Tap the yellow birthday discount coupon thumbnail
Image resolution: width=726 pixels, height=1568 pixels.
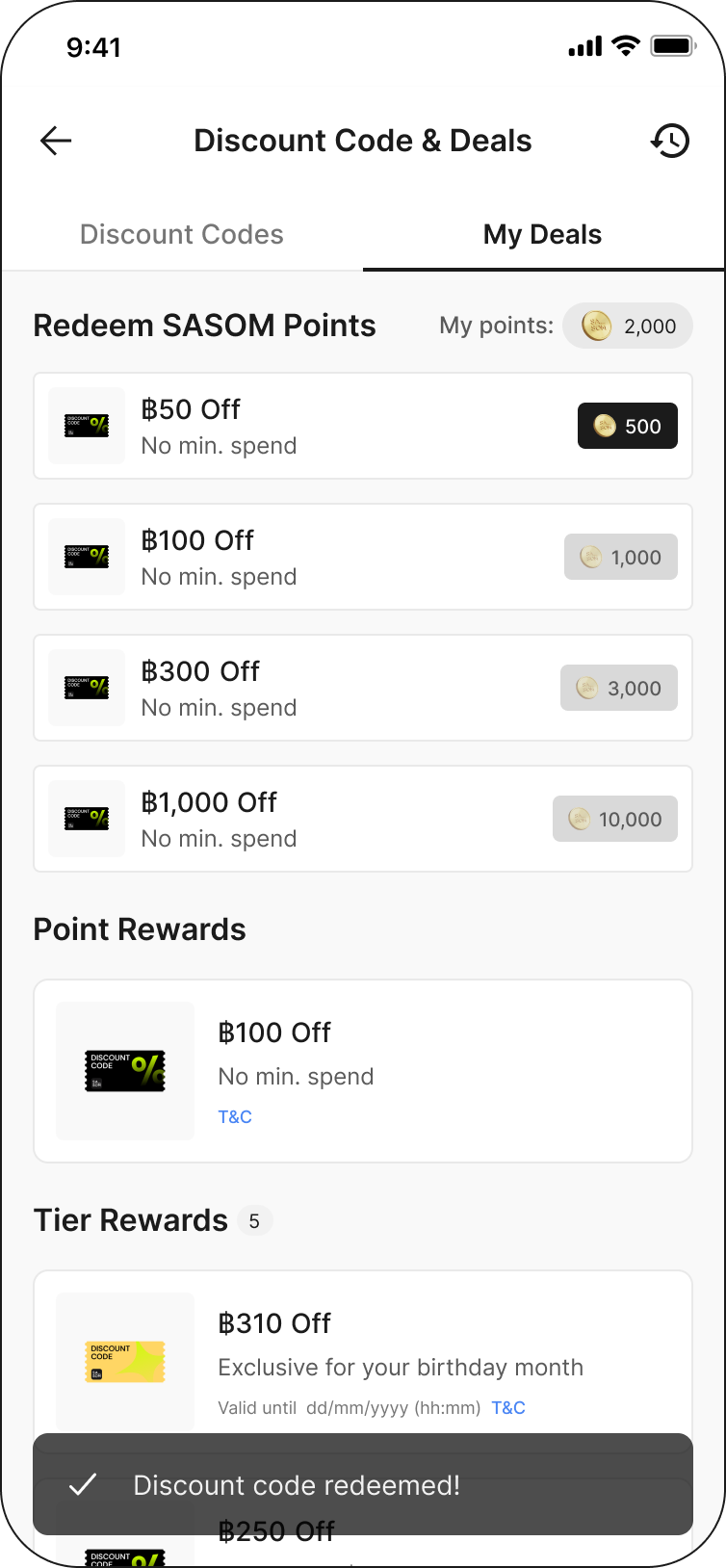125,1362
